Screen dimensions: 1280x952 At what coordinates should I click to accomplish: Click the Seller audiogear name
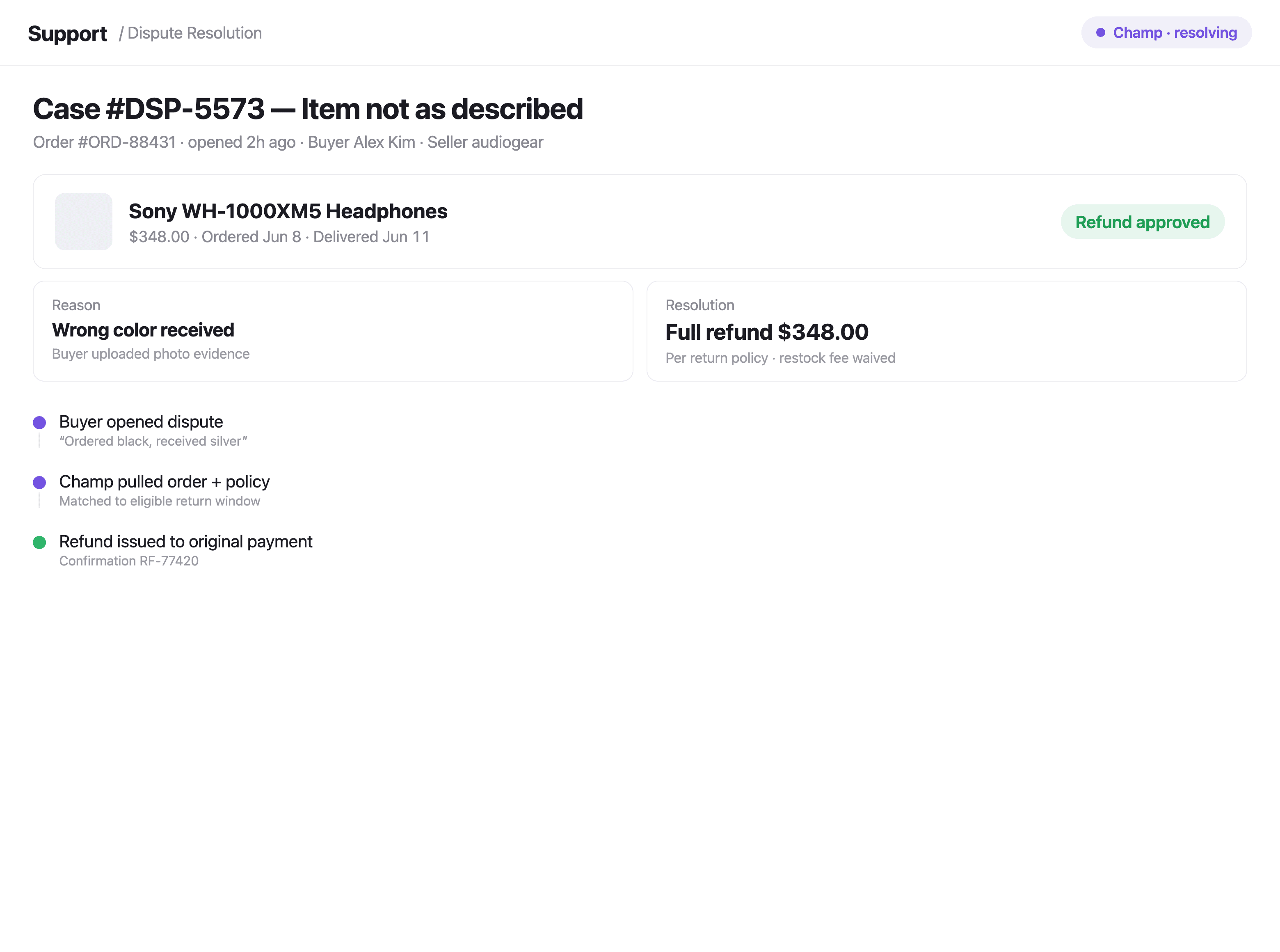coord(485,142)
